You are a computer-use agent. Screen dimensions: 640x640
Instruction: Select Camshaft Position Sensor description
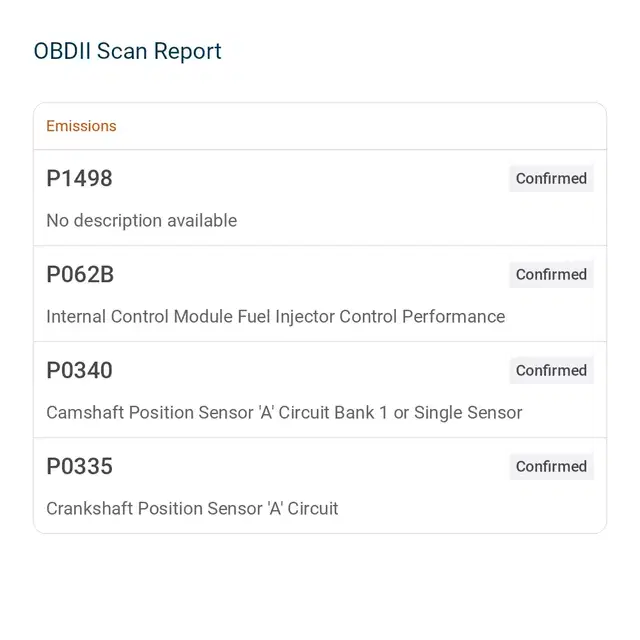pyautogui.click(x=284, y=413)
